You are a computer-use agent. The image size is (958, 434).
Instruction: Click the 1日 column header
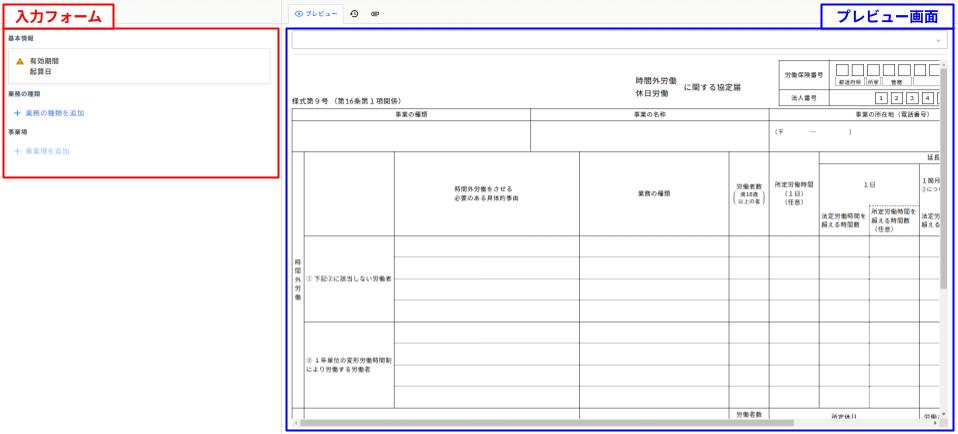pos(869,183)
